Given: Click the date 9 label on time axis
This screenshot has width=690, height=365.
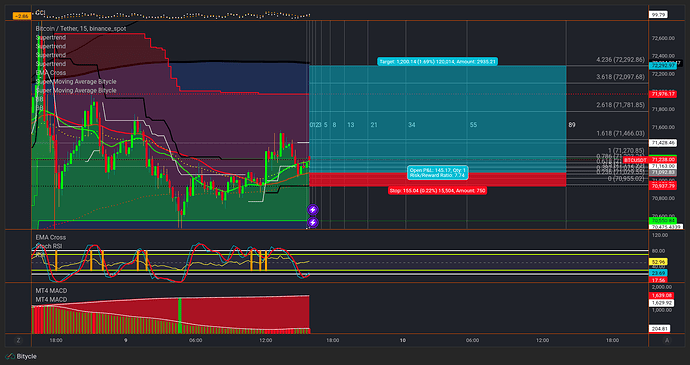Looking at the screenshot, I should click(x=126, y=340).
